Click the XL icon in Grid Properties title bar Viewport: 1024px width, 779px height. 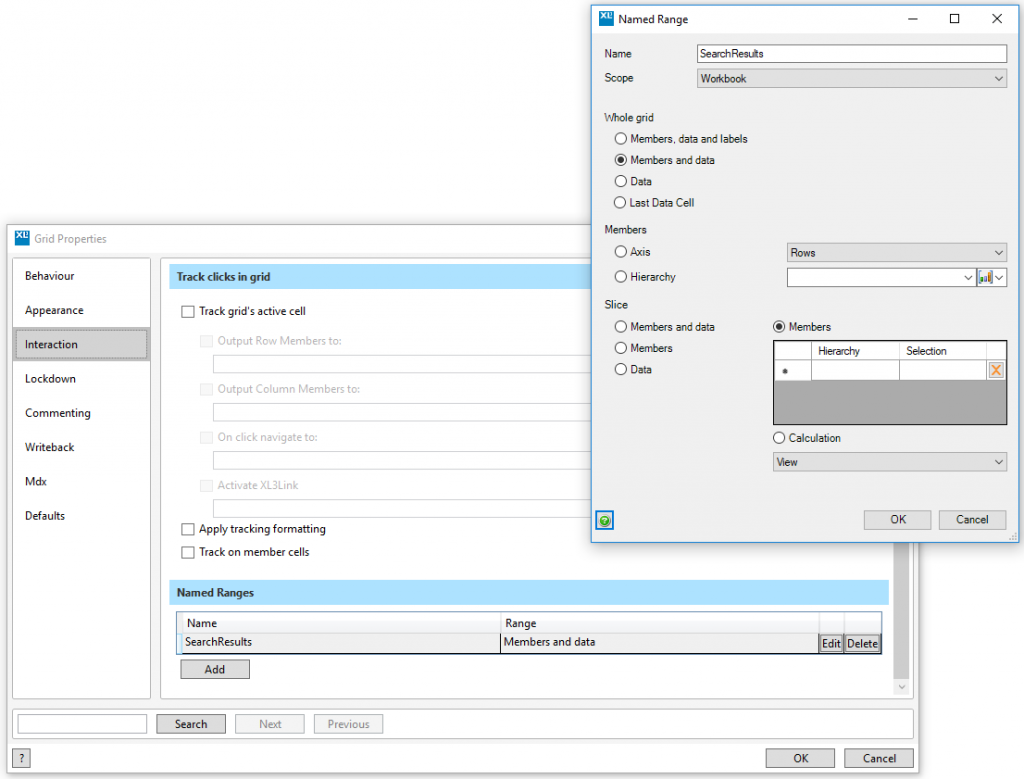[22, 238]
